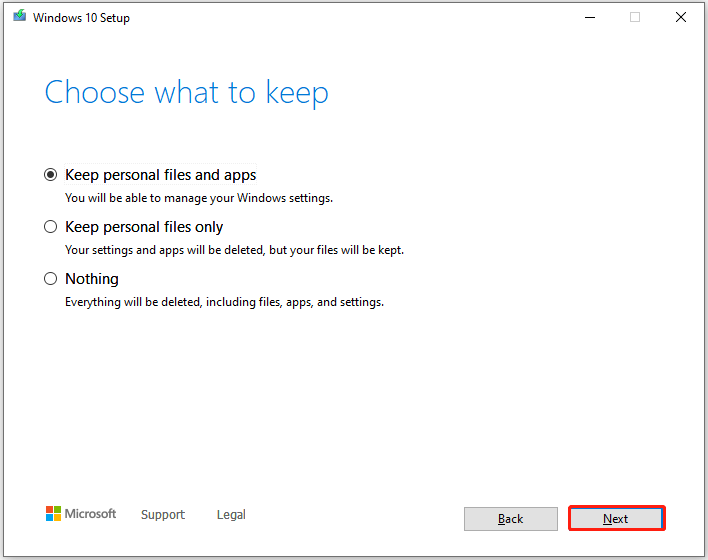Minimize the Windows 10 Setup window
The width and height of the screenshot is (708, 560).
(590, 18)
